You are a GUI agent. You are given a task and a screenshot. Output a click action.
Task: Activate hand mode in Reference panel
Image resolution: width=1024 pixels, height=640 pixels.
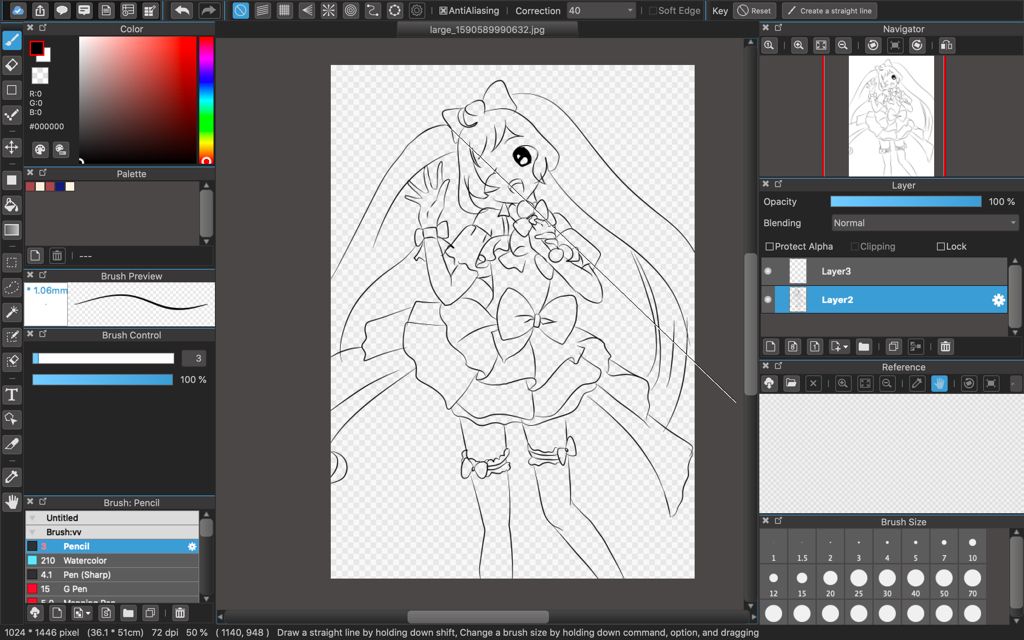[939, 383]
